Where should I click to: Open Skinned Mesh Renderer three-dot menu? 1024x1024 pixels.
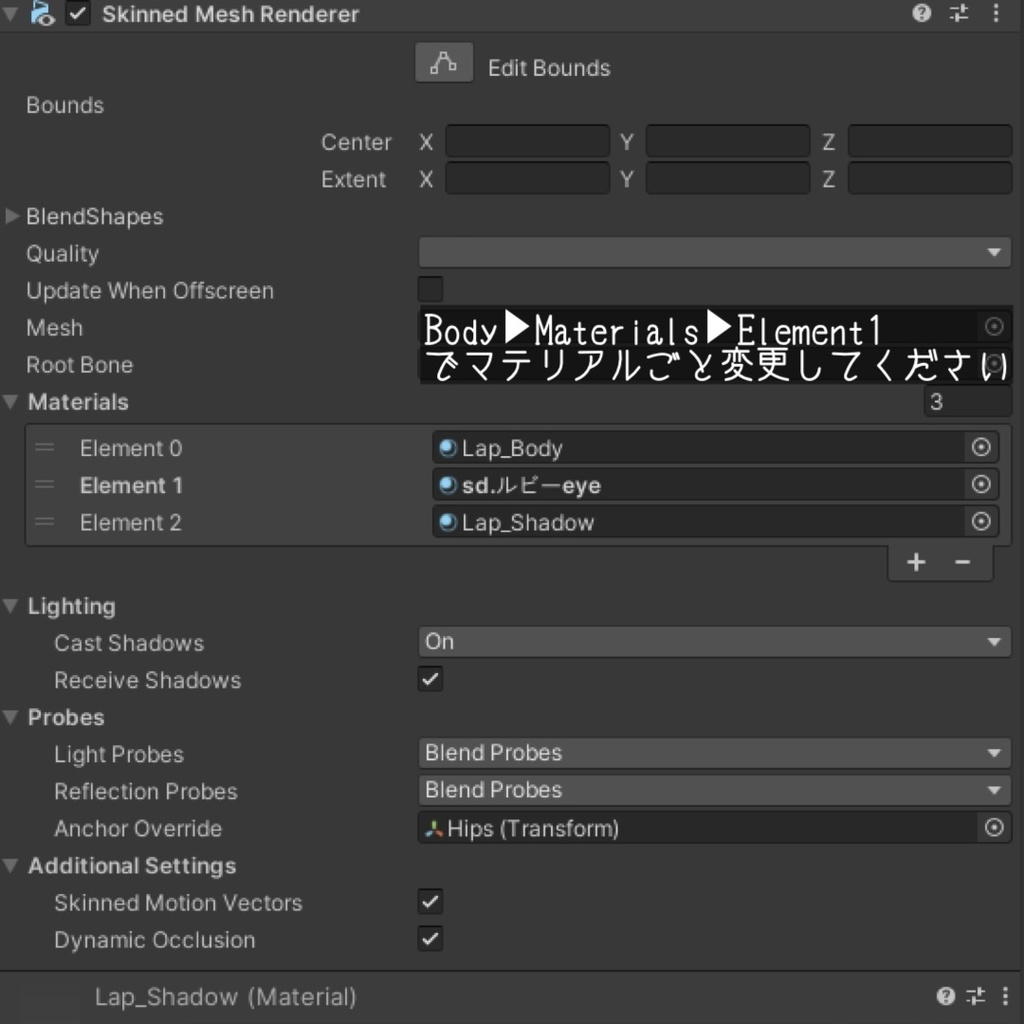pyautogui.click(x=996, y=13)
